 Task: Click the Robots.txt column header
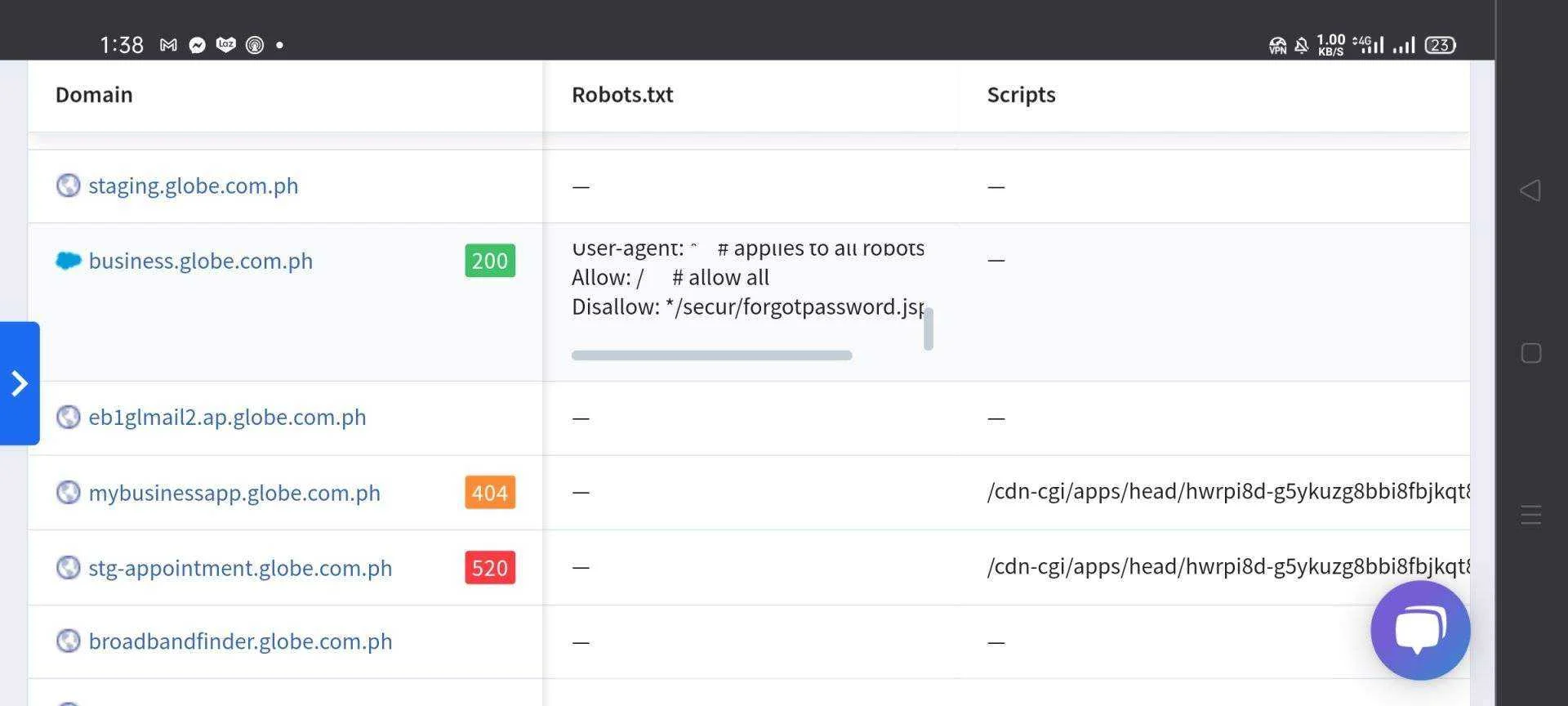[622, 95]
